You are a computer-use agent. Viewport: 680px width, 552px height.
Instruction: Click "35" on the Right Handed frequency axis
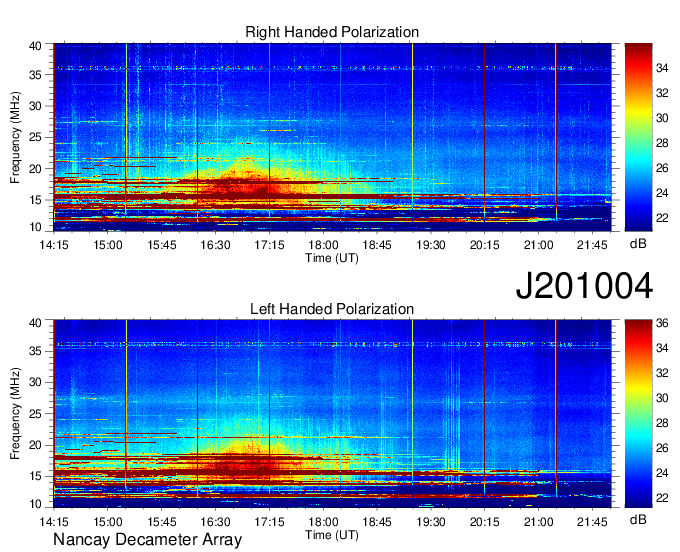(35, 75)
